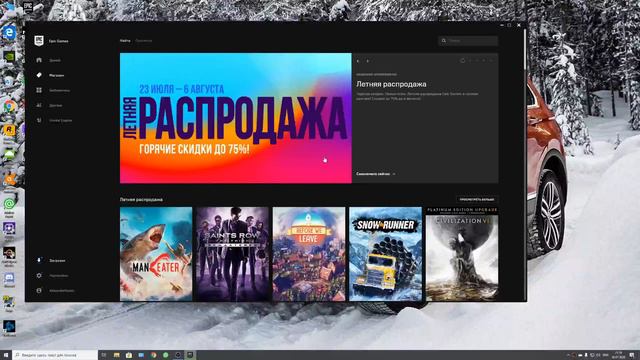Open the Mail app from the taskbar
The width and height of the screenshot is (640, 360).
coord(141,355)
